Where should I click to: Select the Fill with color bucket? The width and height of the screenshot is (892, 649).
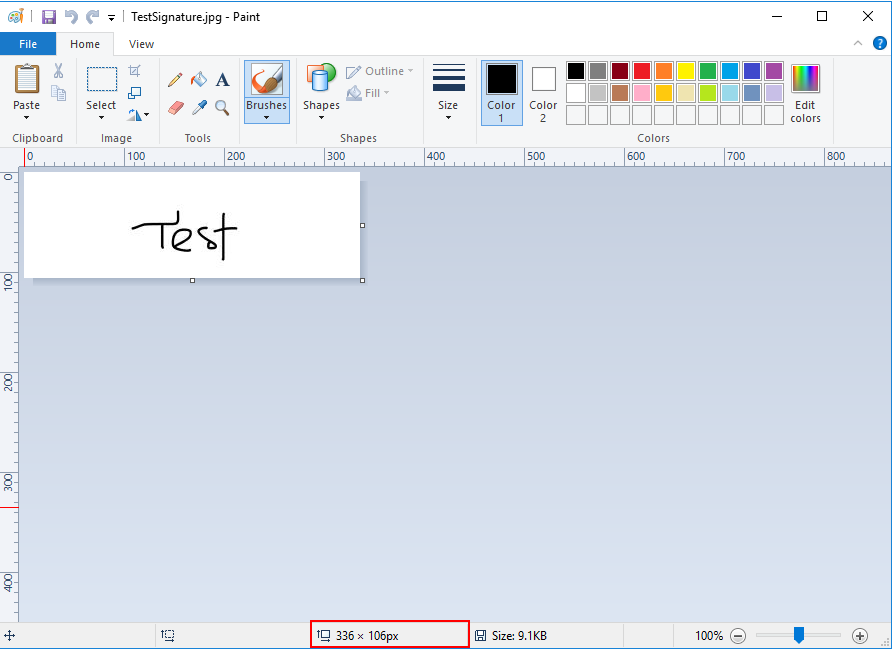tap(199, 79)
